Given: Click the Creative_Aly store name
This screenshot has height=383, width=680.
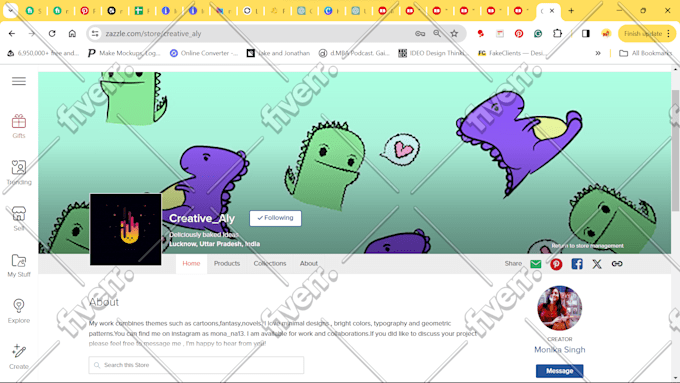Looking at the screenshot, I should pos(202,218).
